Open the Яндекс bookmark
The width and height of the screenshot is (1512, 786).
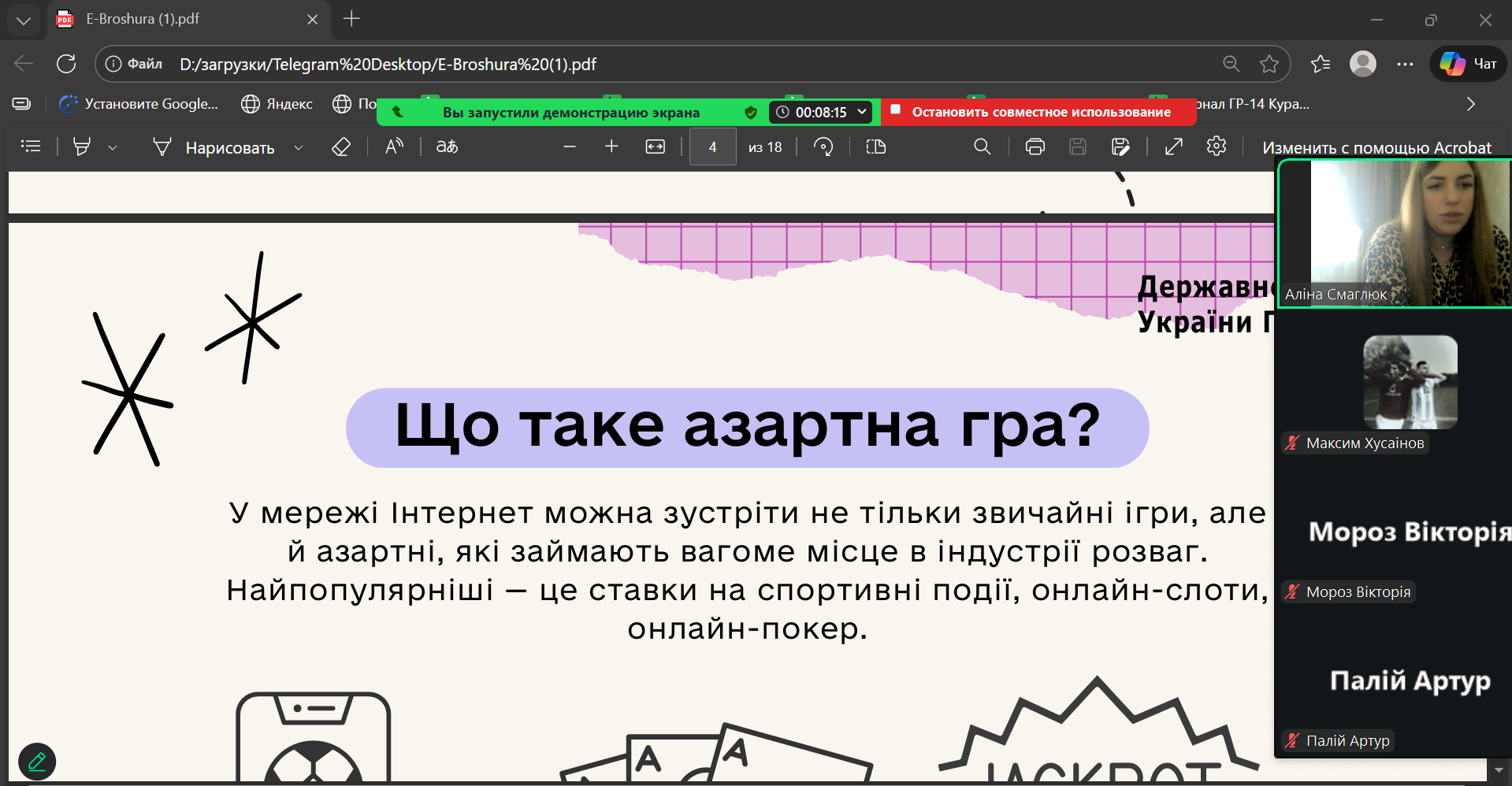point(277,104)
